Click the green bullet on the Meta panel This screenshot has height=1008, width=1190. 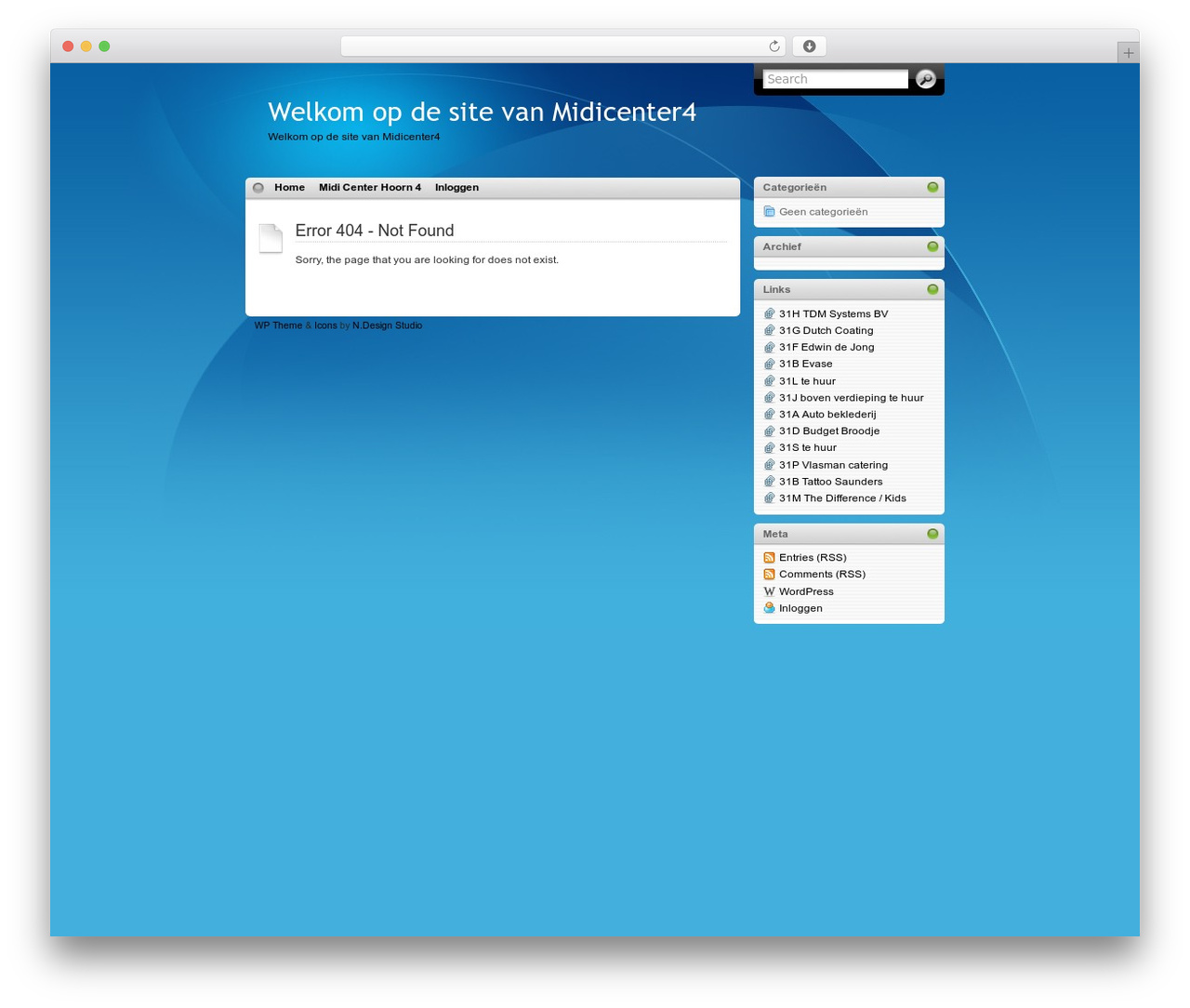coord(932,534)
